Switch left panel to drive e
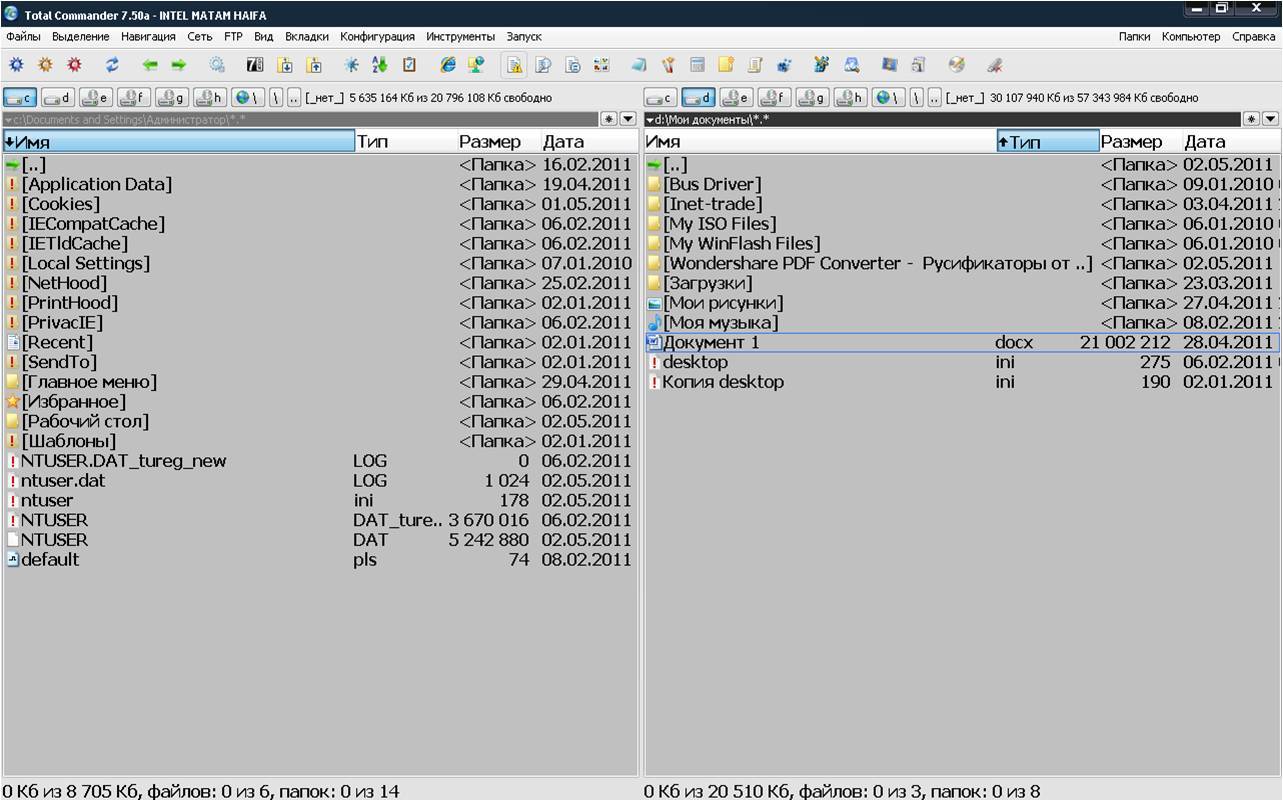1283x801 pixels. click(x=97, y=98)
